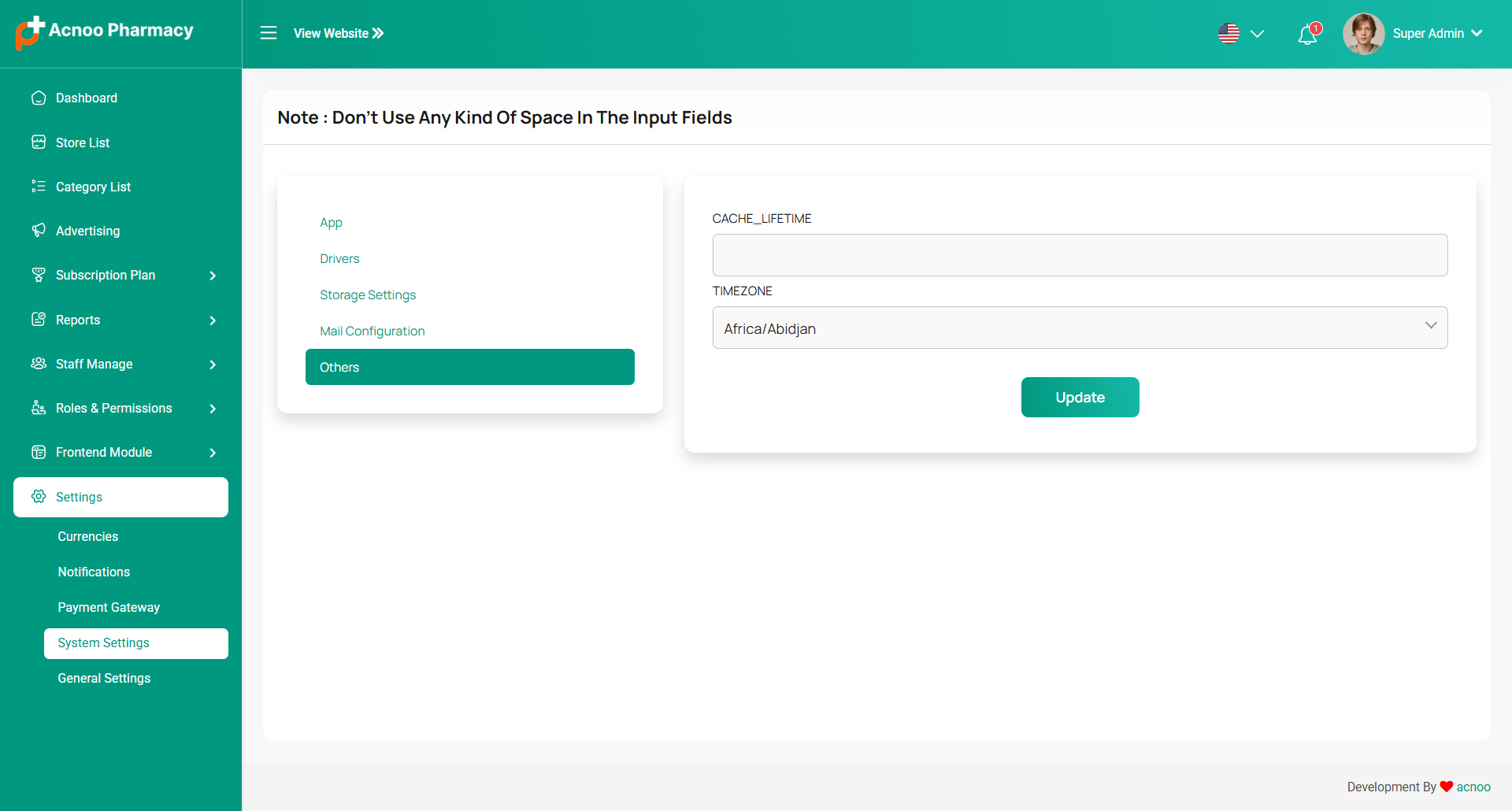Open the notification bell
The height and width of the screenshot is (811, 1512).
[1307, 35]
